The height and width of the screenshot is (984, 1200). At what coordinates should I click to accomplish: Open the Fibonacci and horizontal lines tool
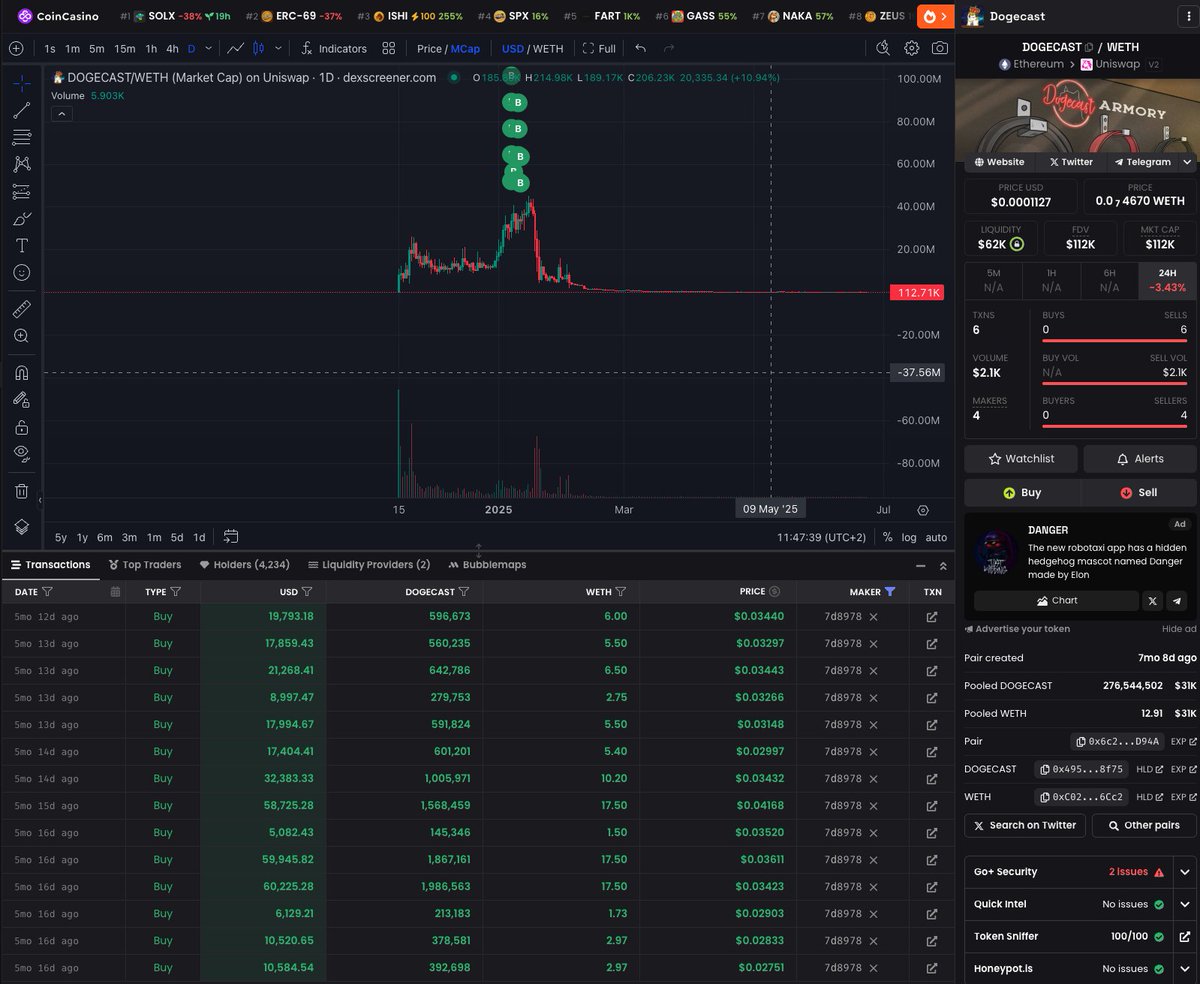pos(21,137)
